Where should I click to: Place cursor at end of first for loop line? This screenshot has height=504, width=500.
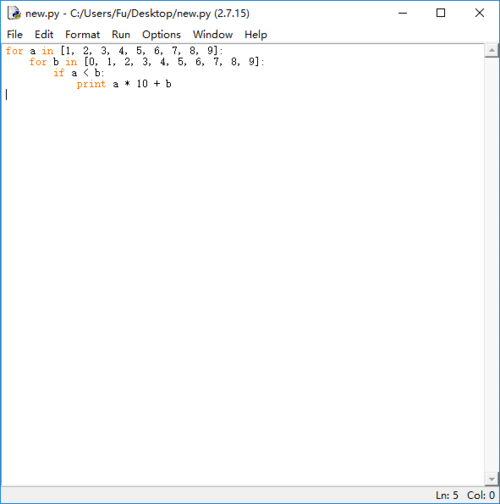pyautogui.click(x=223, y=51)
